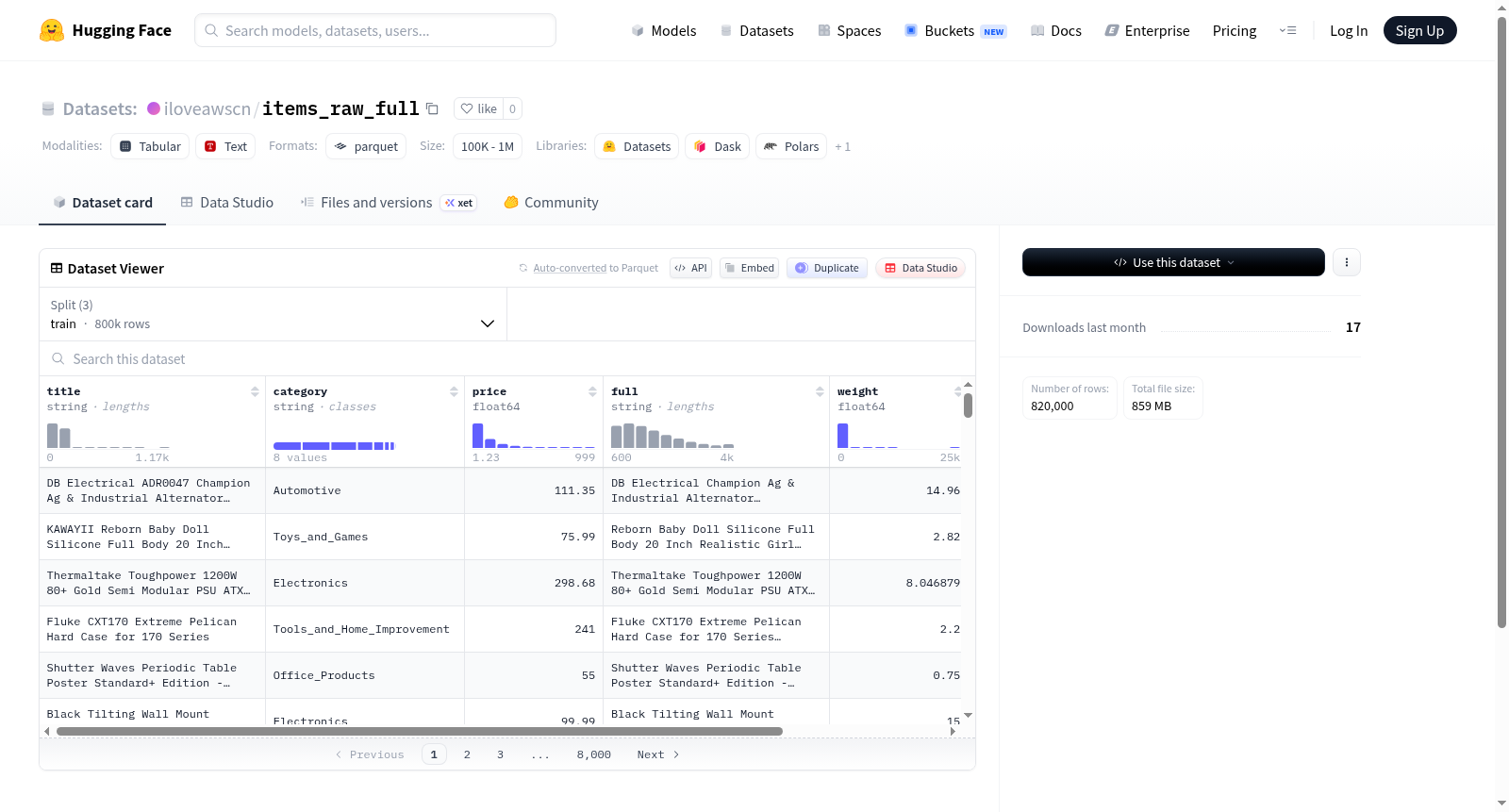1509x812 pixels.
Task: Sort by the price column
Action: click(592, 391)
